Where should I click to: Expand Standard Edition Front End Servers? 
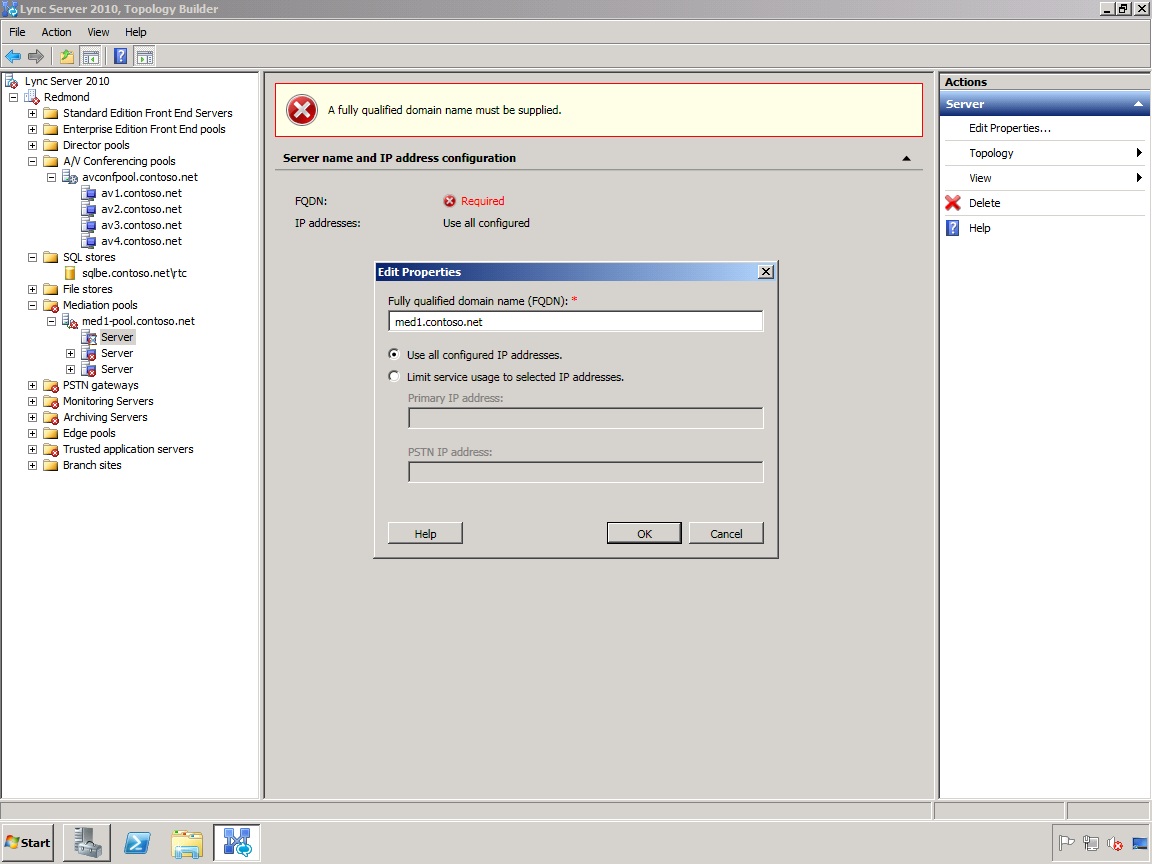click(x=32, y=113)
